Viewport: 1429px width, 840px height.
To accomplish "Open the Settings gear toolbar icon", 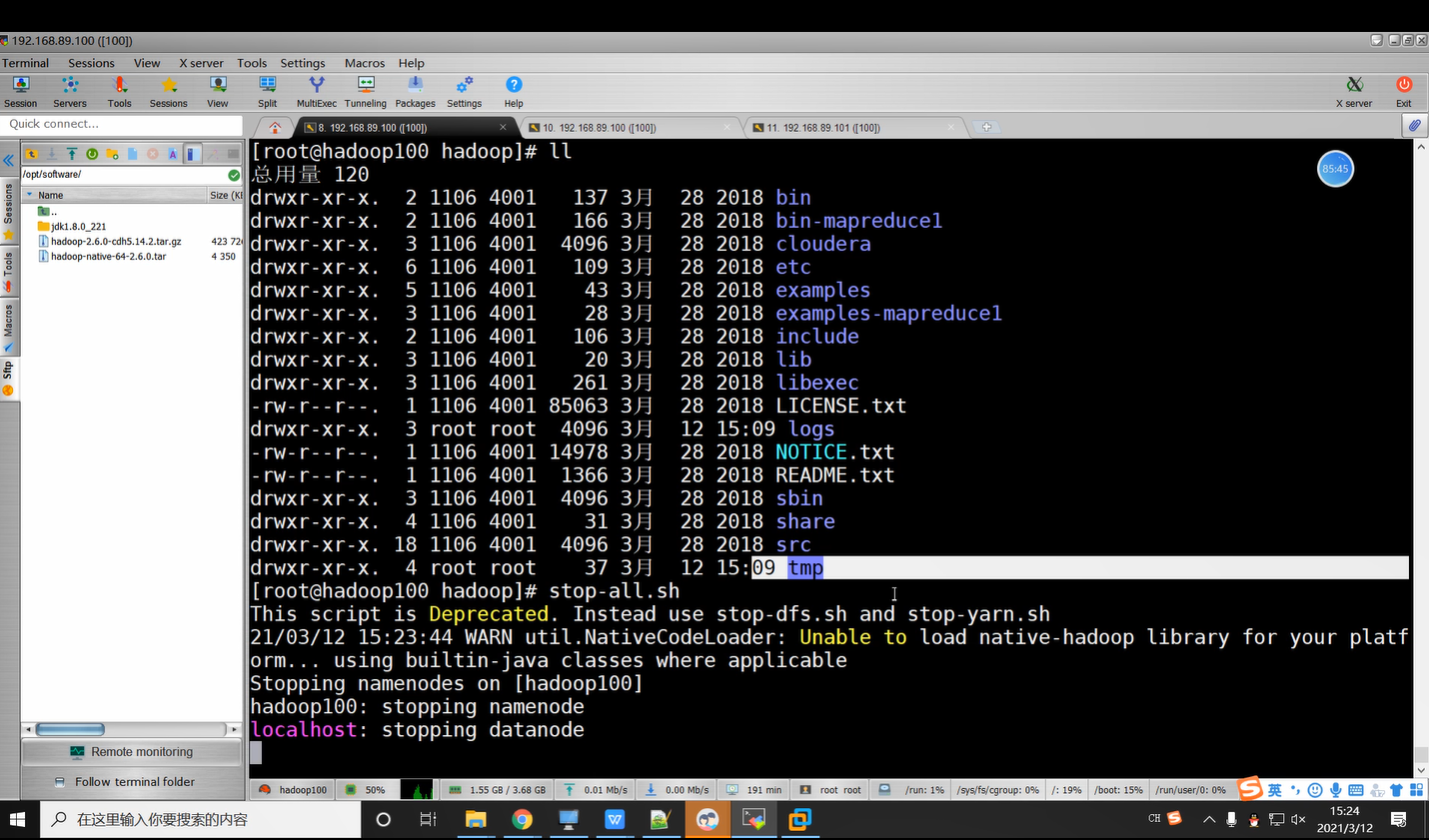I will pyautogui.click(x=464, y=91).
